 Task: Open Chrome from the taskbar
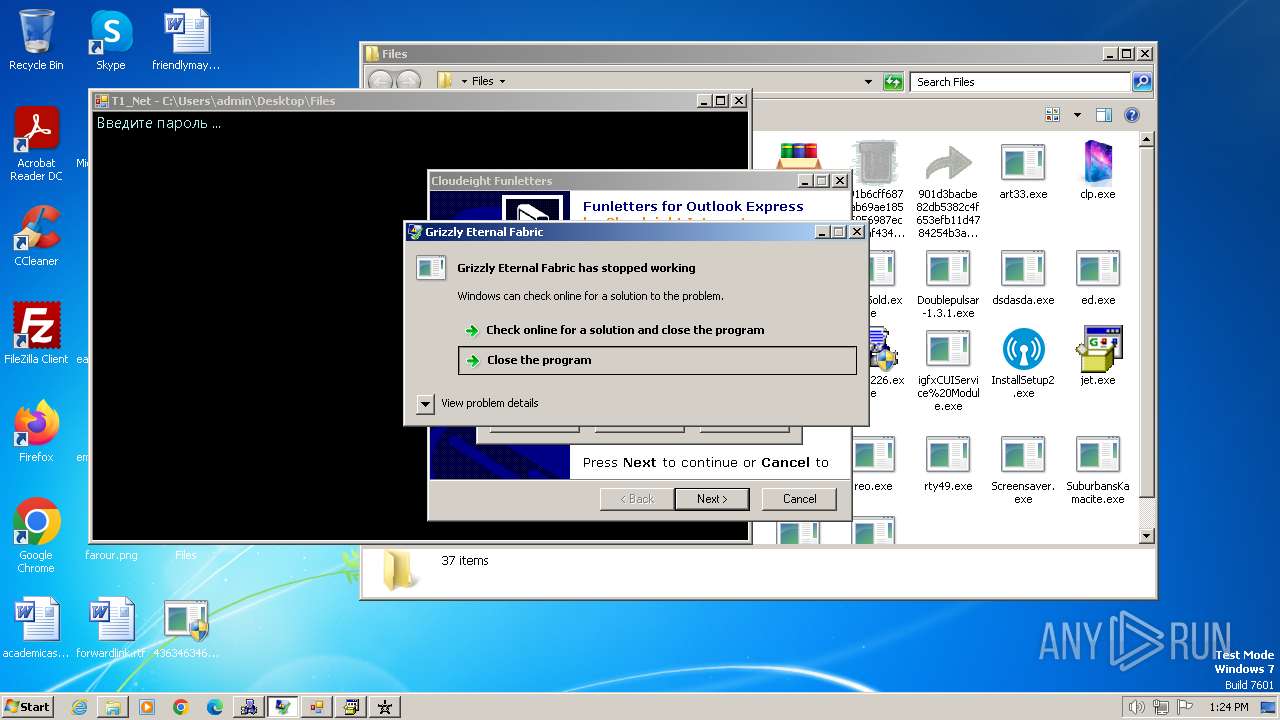point(181,707)
